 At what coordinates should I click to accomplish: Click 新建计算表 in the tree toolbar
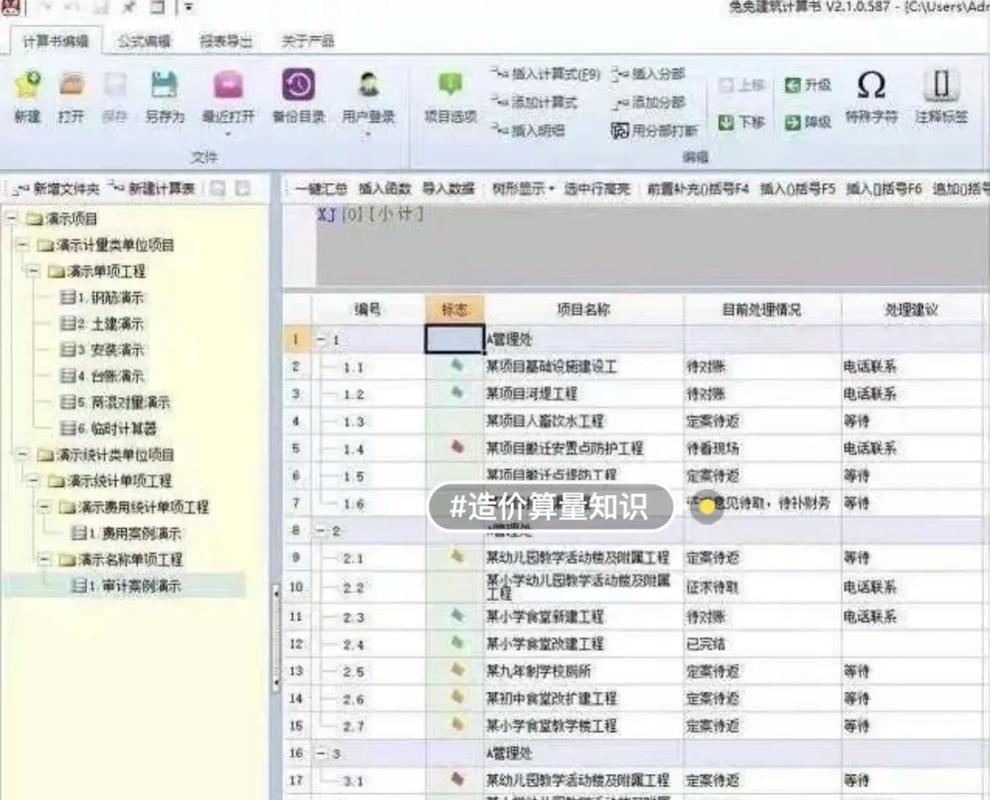tap(152, 188)
